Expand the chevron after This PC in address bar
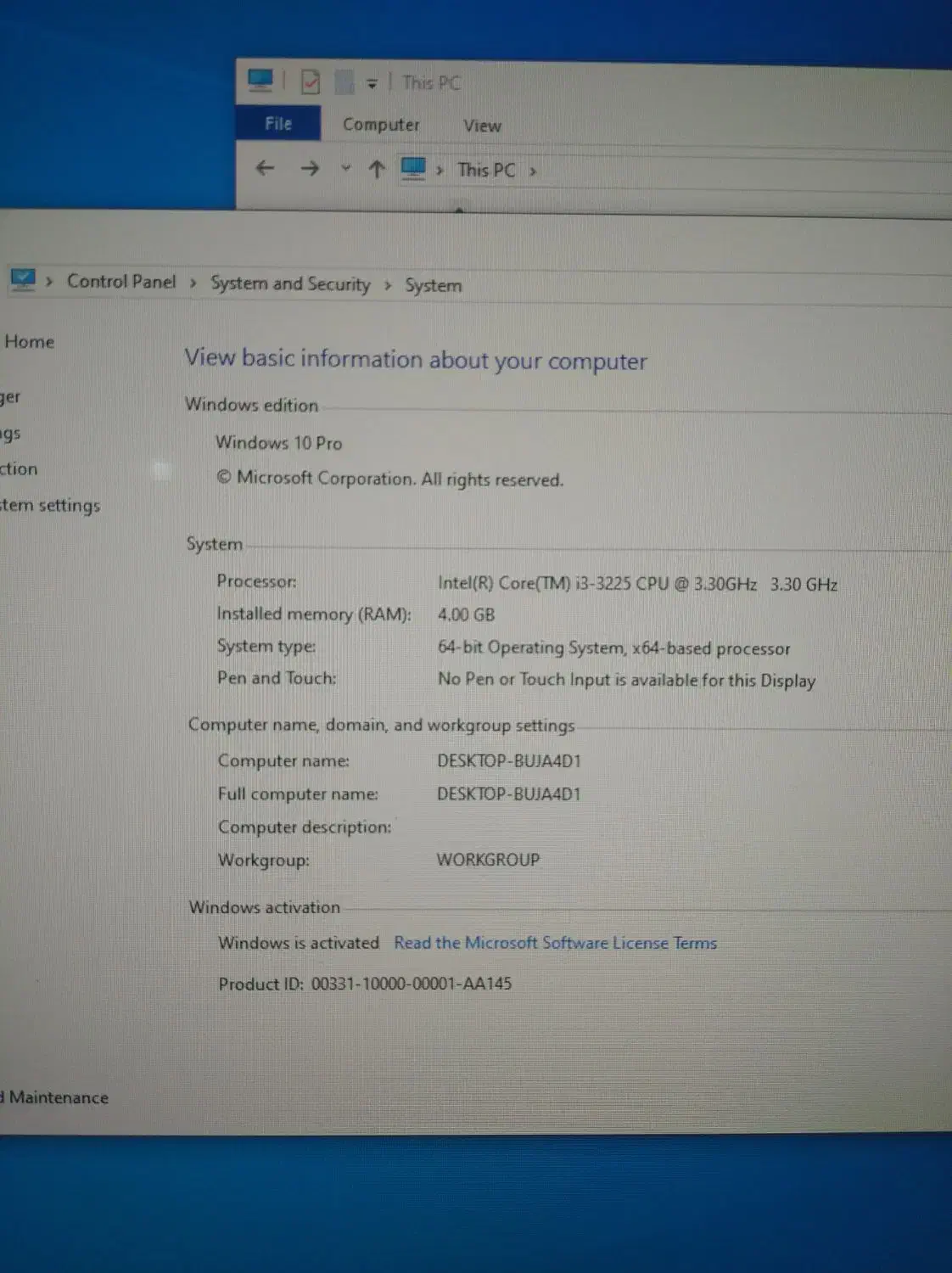The width and height of the screenshot is (952, 1273). pyautogui.click(x=533, y=171)
